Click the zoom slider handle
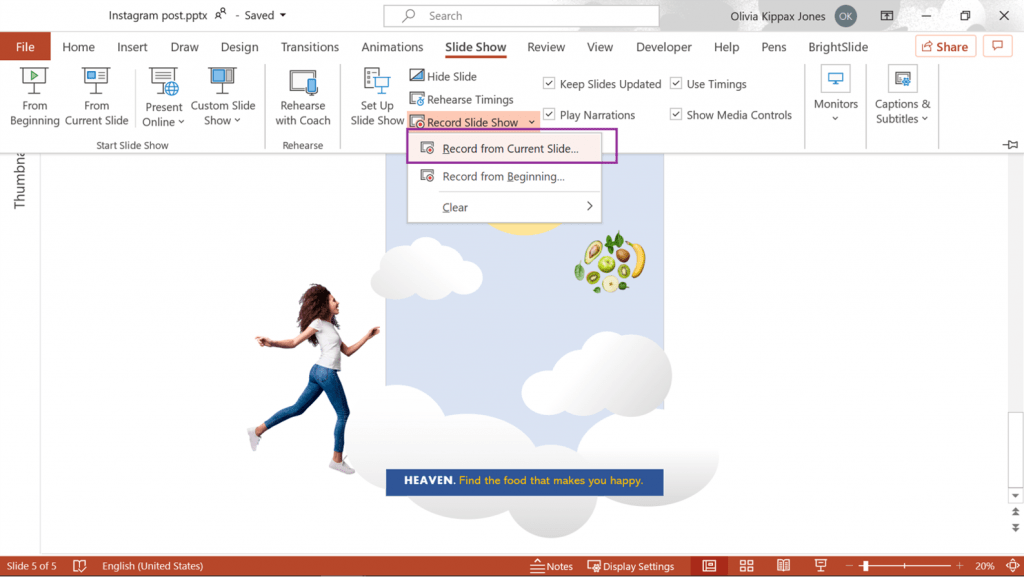1024x577 pixels. [865, 566]
